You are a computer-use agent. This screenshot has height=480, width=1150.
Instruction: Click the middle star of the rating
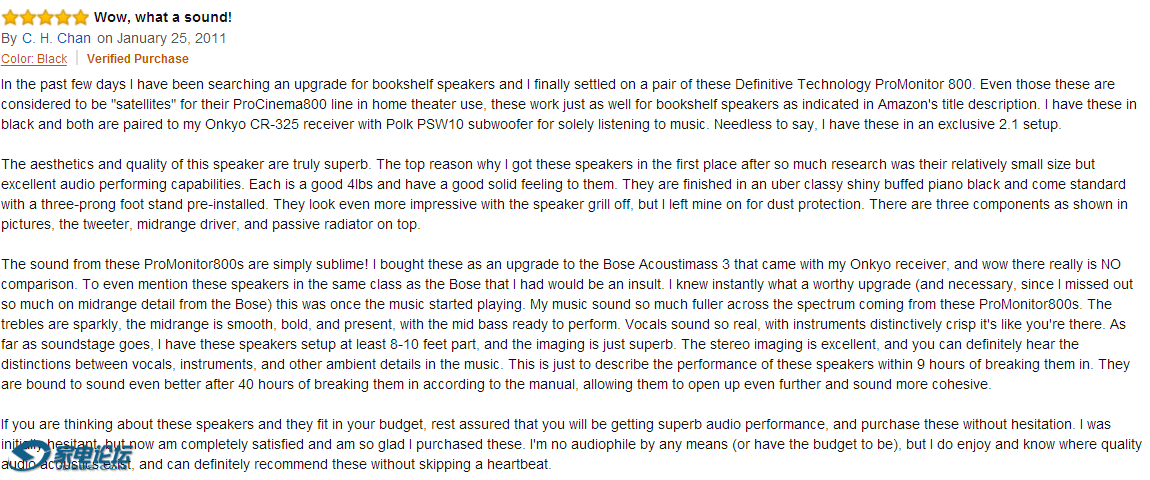[x=45, y=16]
